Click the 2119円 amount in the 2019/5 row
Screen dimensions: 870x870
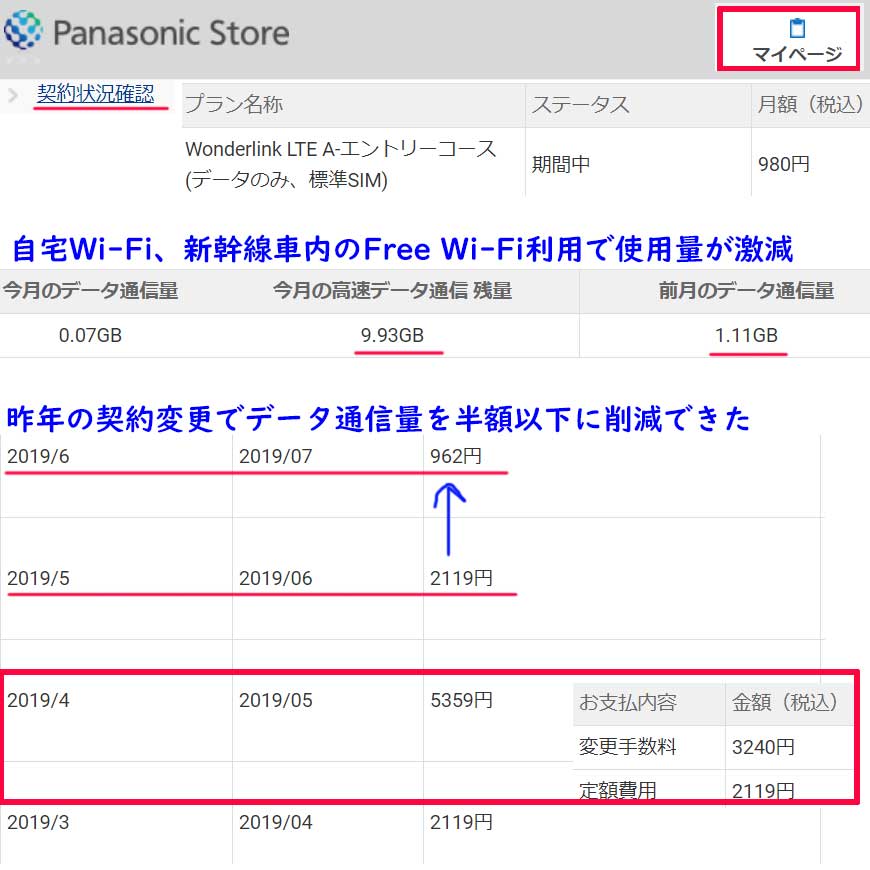click(x=462, y=578)
